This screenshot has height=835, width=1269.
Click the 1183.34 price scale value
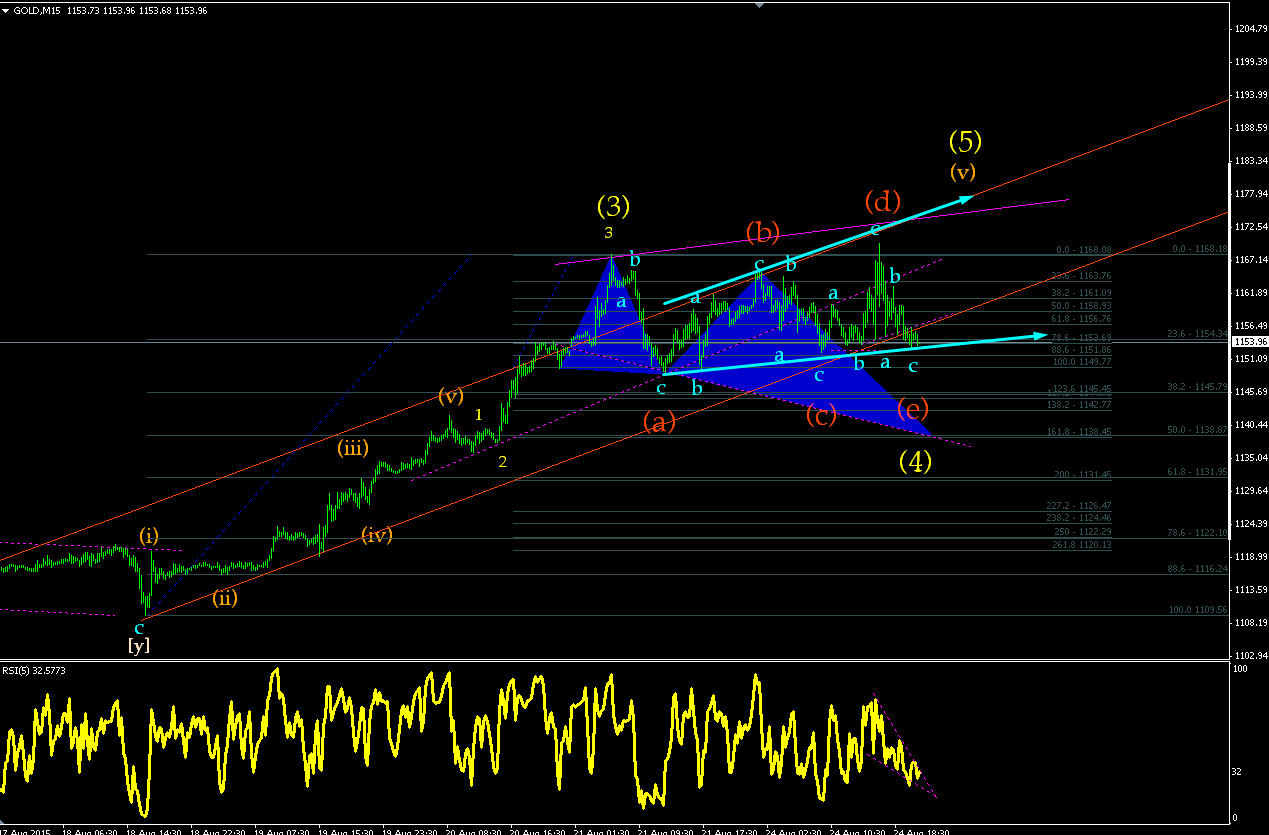1250,161
